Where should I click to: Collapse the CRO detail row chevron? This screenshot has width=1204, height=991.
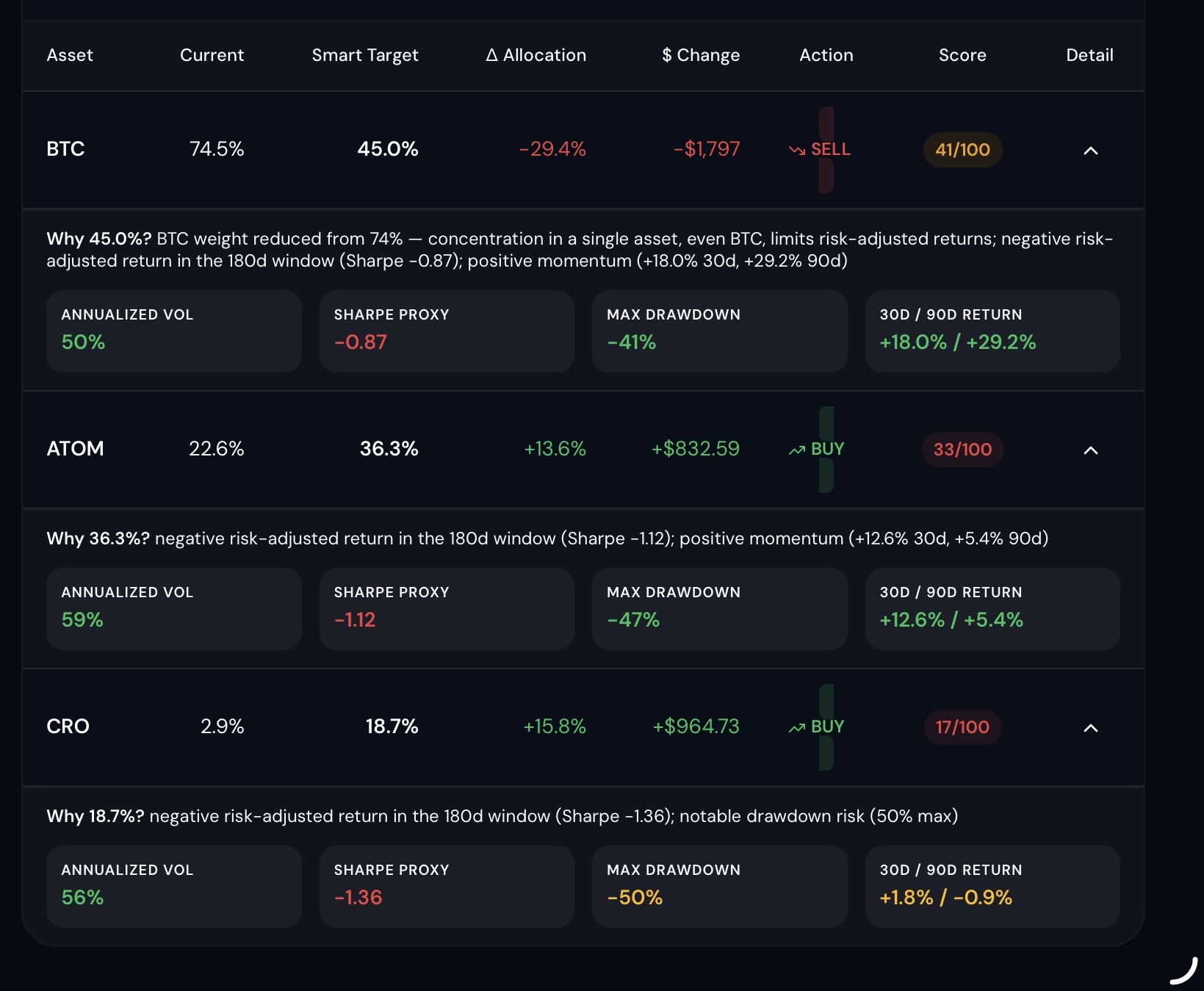(1091, 728)
